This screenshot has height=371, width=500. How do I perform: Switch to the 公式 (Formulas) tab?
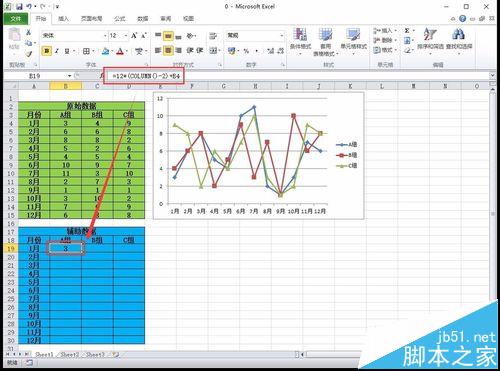pos(120,19)
